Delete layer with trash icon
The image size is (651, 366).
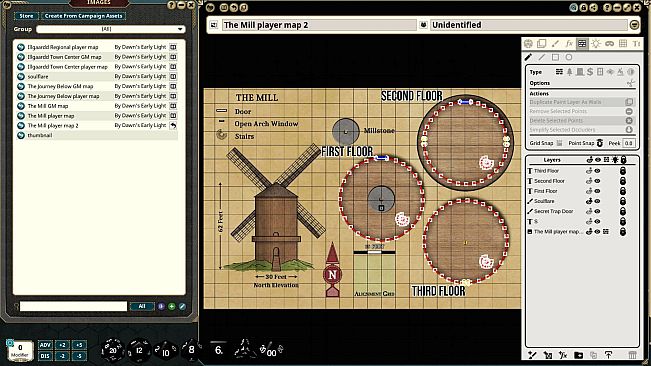pos(632,355)
